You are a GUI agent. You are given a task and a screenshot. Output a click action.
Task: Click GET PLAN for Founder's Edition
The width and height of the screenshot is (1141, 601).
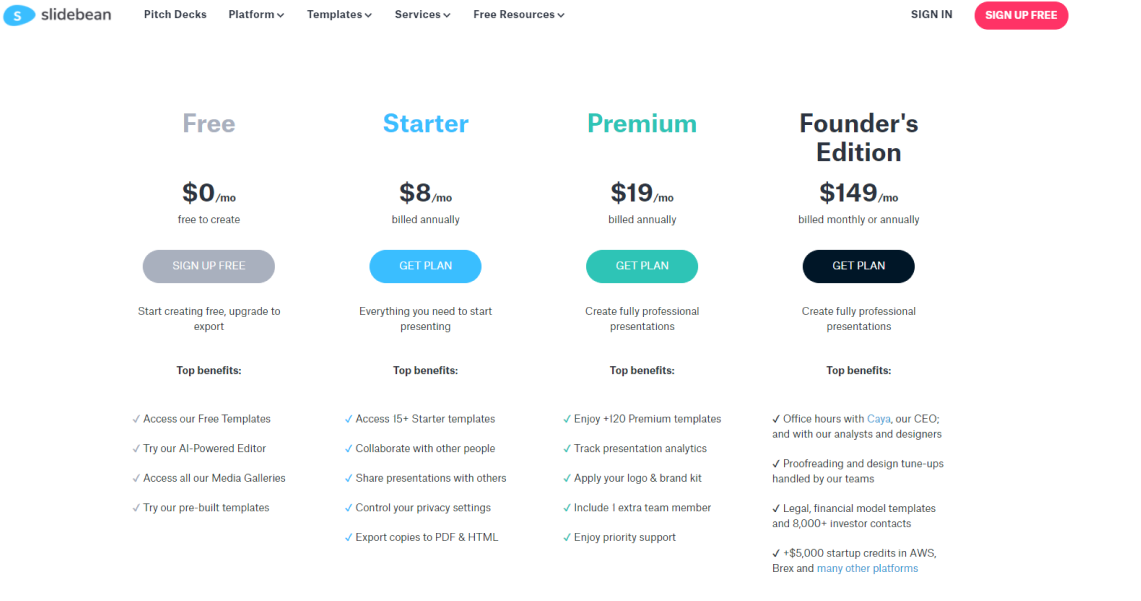pyautogui.click(x=858, y=266)
